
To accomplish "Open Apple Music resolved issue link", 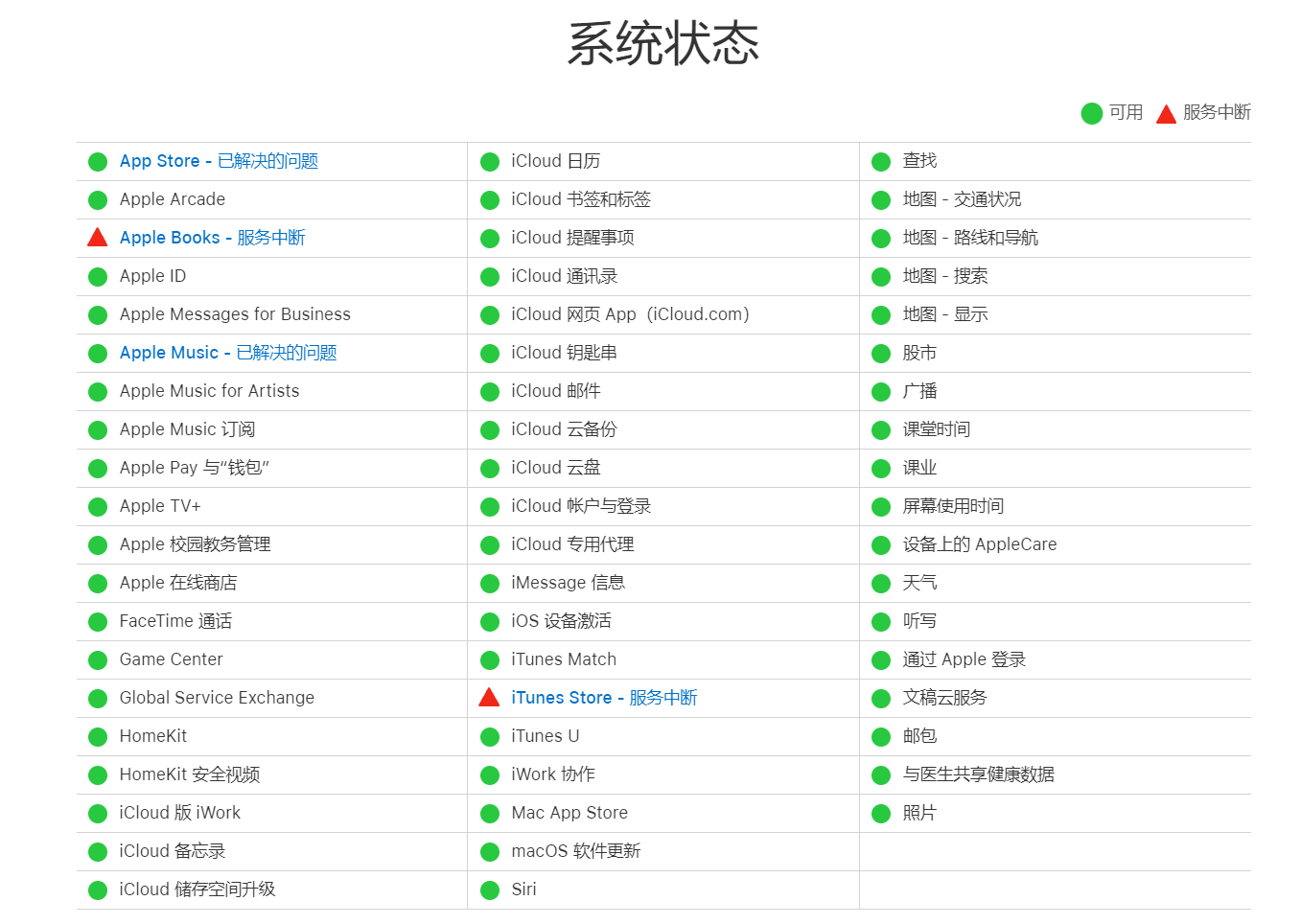I will [228, 353].
